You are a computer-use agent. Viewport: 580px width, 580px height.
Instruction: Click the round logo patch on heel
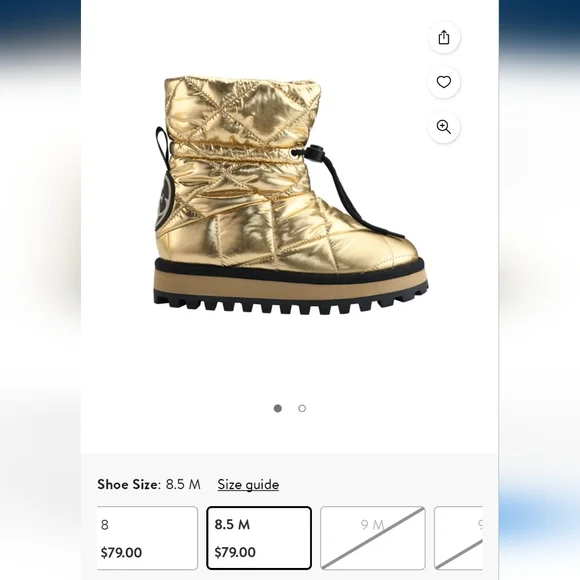pyautogui.click(x=163, y=203)
